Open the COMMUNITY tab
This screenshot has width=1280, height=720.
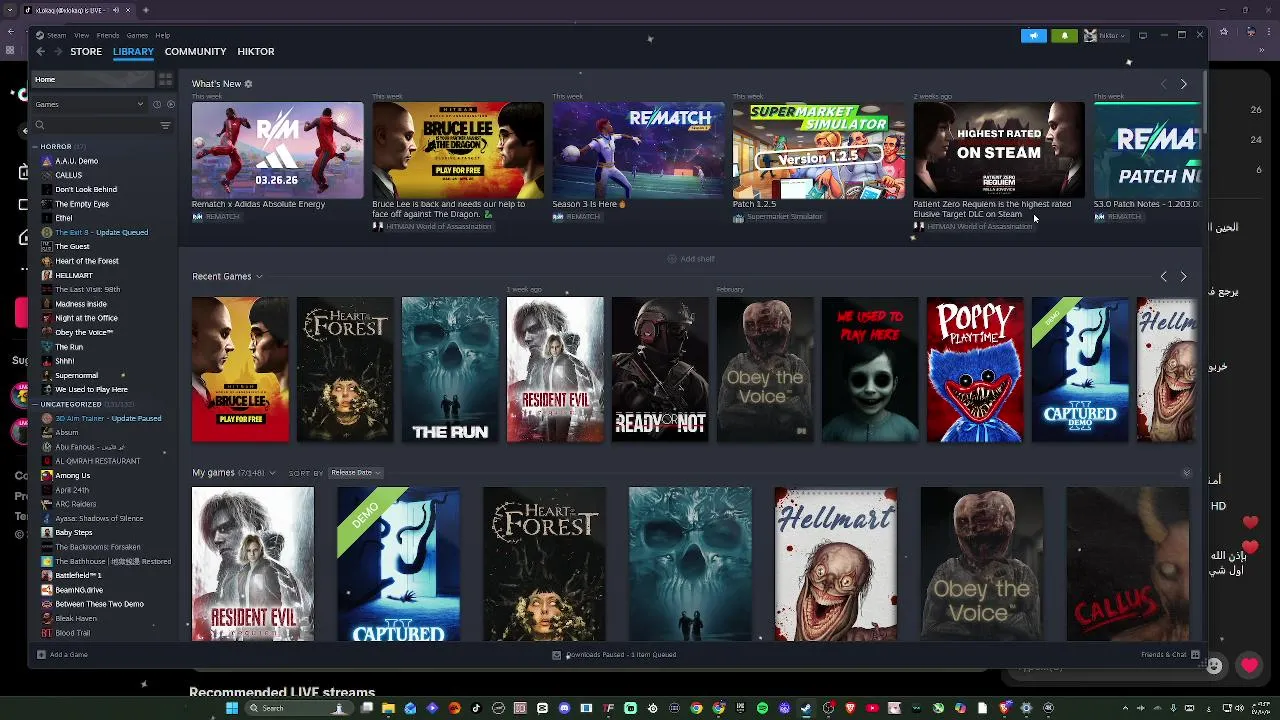[x=195, y=51]
